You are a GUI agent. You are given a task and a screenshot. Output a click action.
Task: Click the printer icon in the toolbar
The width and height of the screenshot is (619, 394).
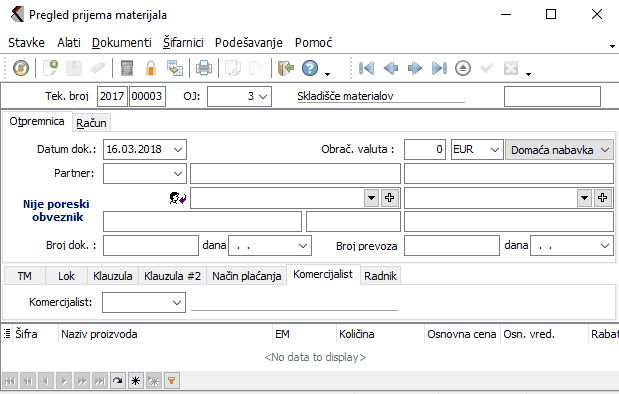[x=204, y=68]
